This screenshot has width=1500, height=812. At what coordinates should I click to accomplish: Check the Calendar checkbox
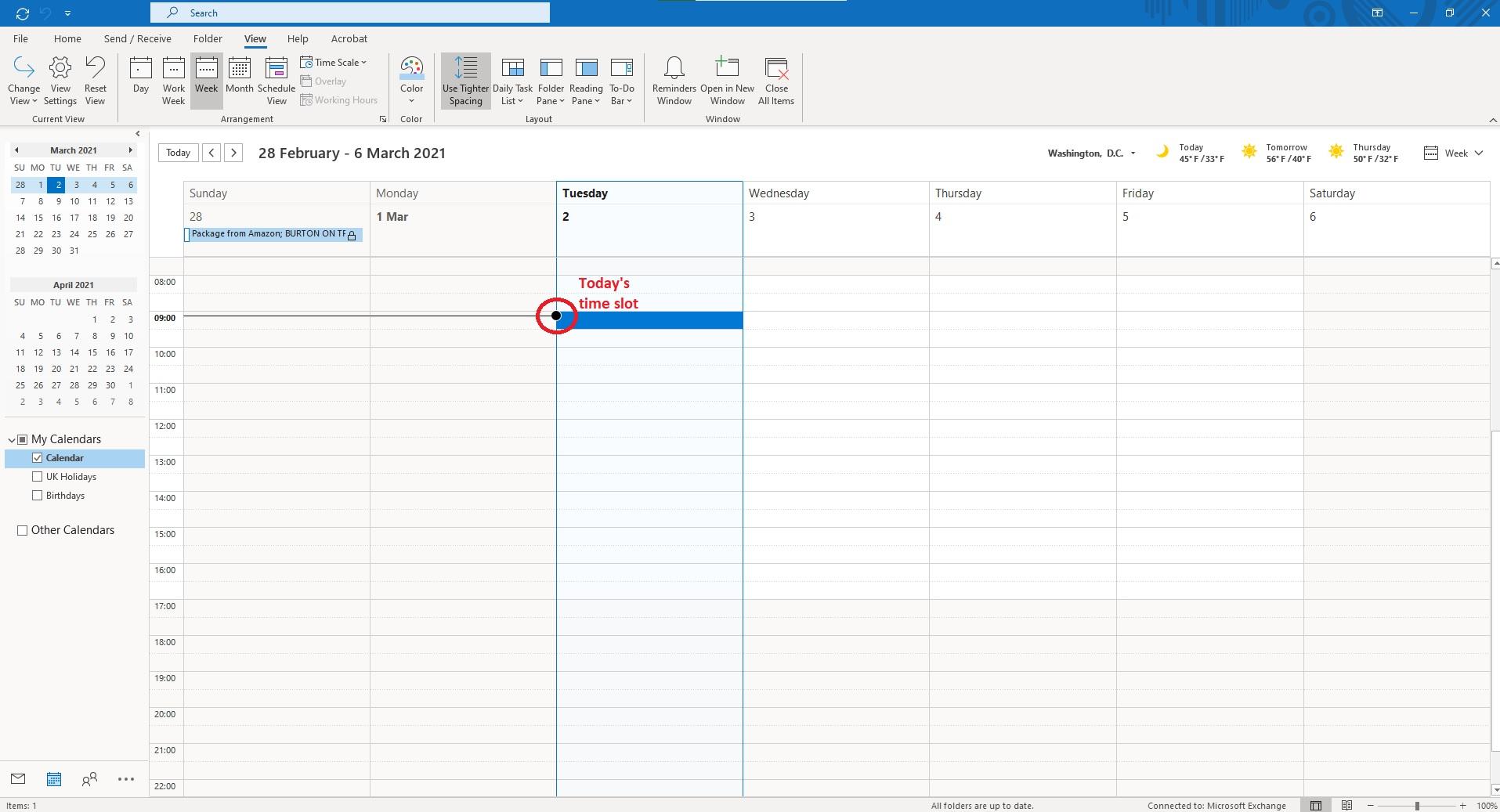37,458
